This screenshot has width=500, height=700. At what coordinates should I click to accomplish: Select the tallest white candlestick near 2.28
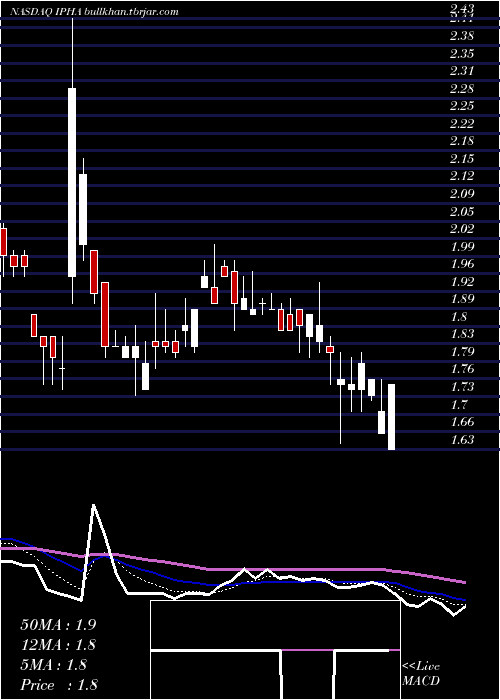coord(72,183)
